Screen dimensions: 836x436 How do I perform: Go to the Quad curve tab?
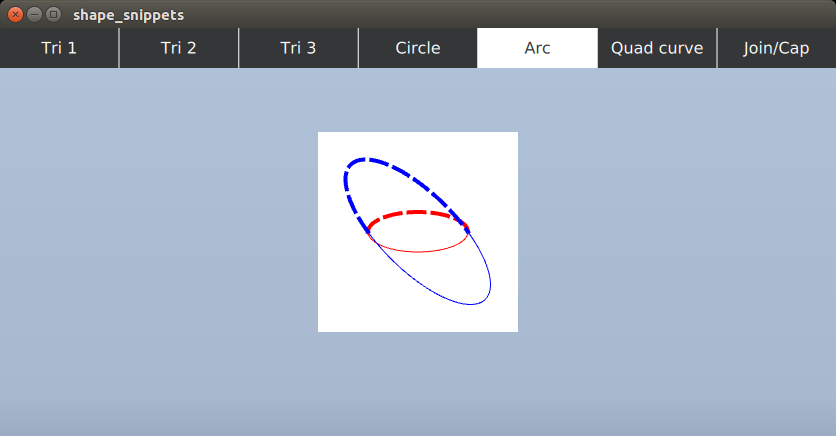[x=657, y=48]
